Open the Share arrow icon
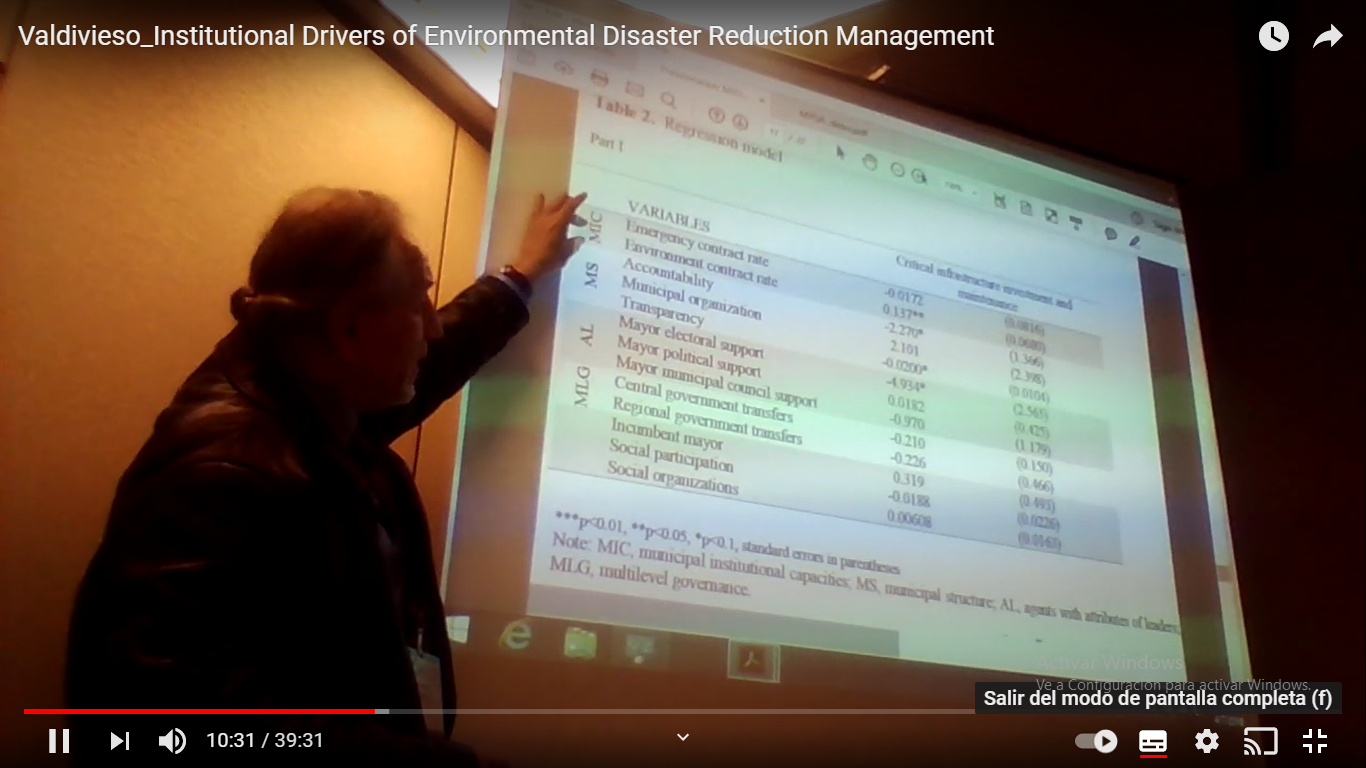The image size is (1366, 768). pyautogui.click(x=1327, y=37)
